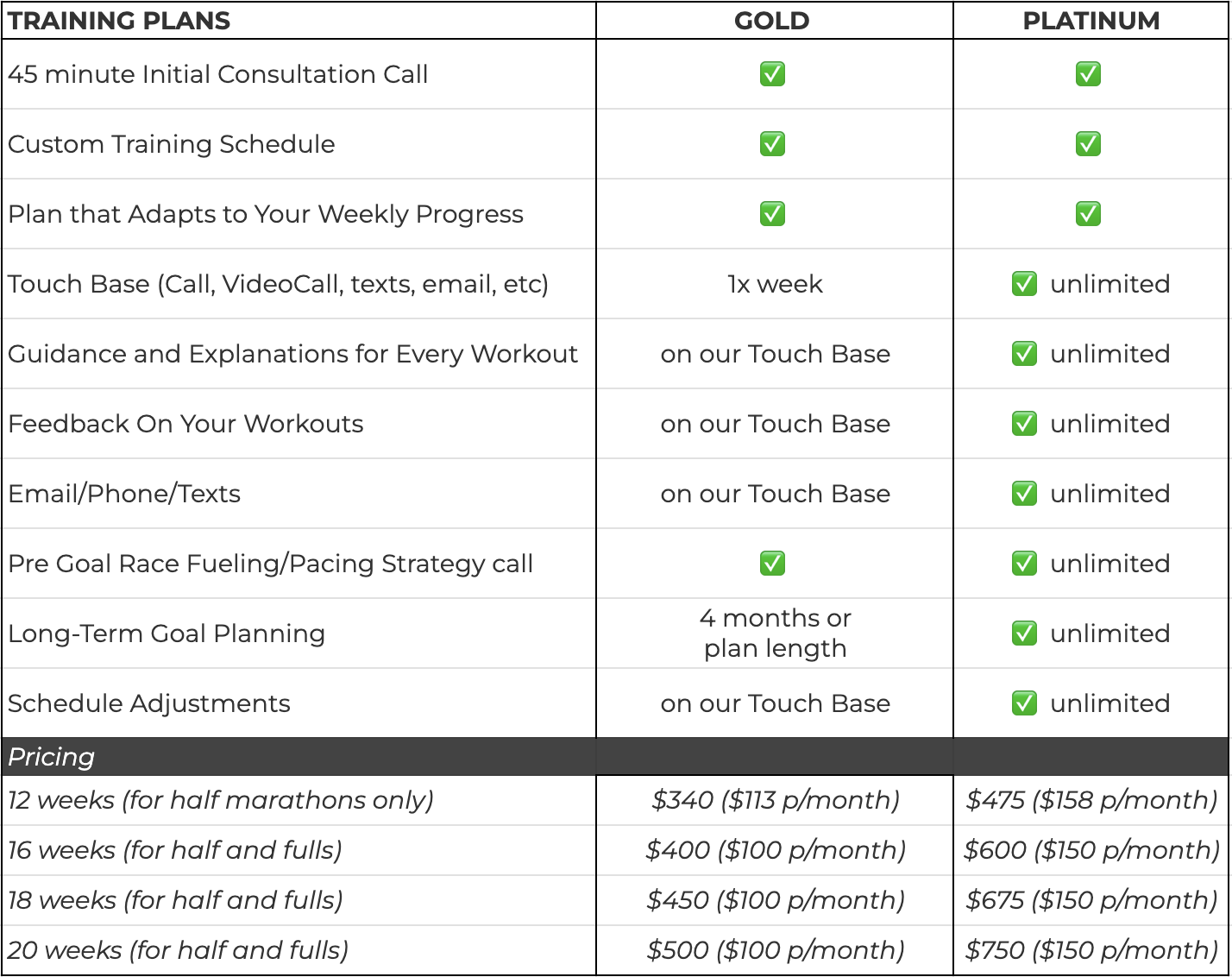
Task: Click Gold checkmark for Plan that Adapts row
Action: click(772, 214)
